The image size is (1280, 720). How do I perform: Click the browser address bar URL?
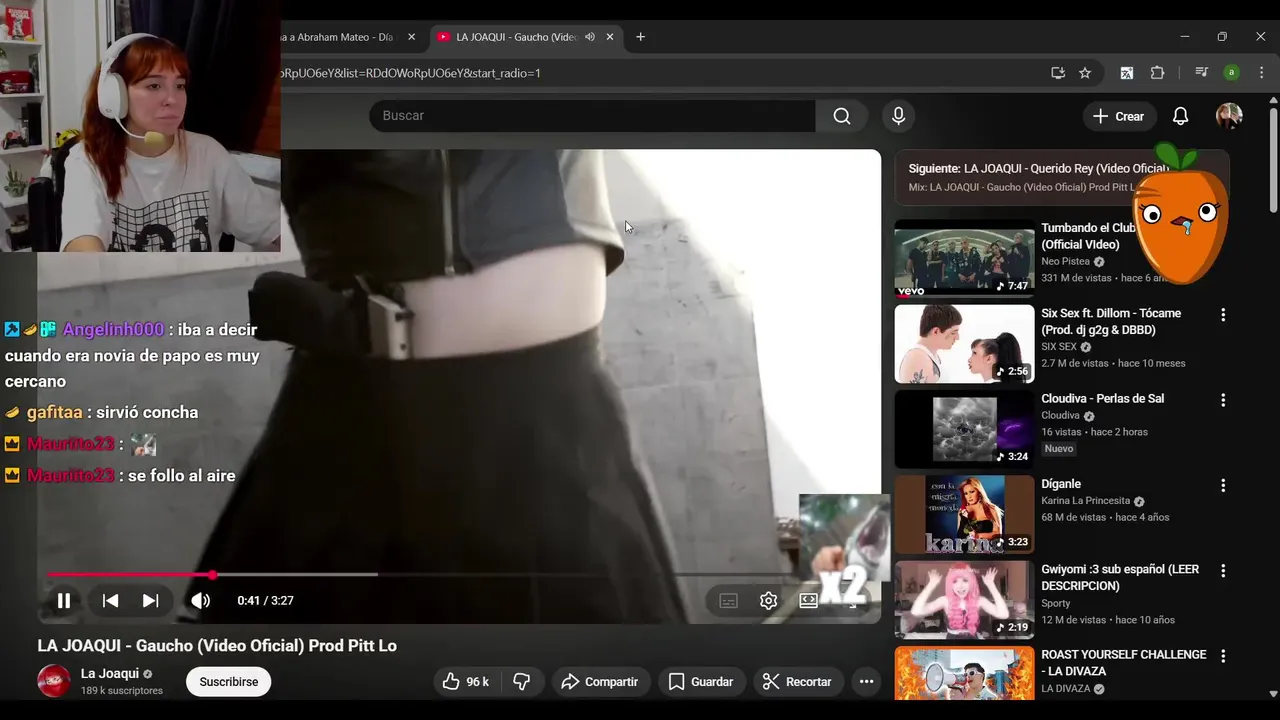click(x=411, y=73)
